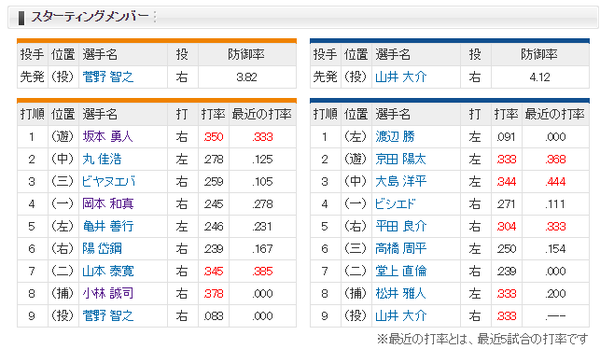
Task: Click recent average .368 for 京田 陽太
Action: pyautogui.click(x=556, y=160)
